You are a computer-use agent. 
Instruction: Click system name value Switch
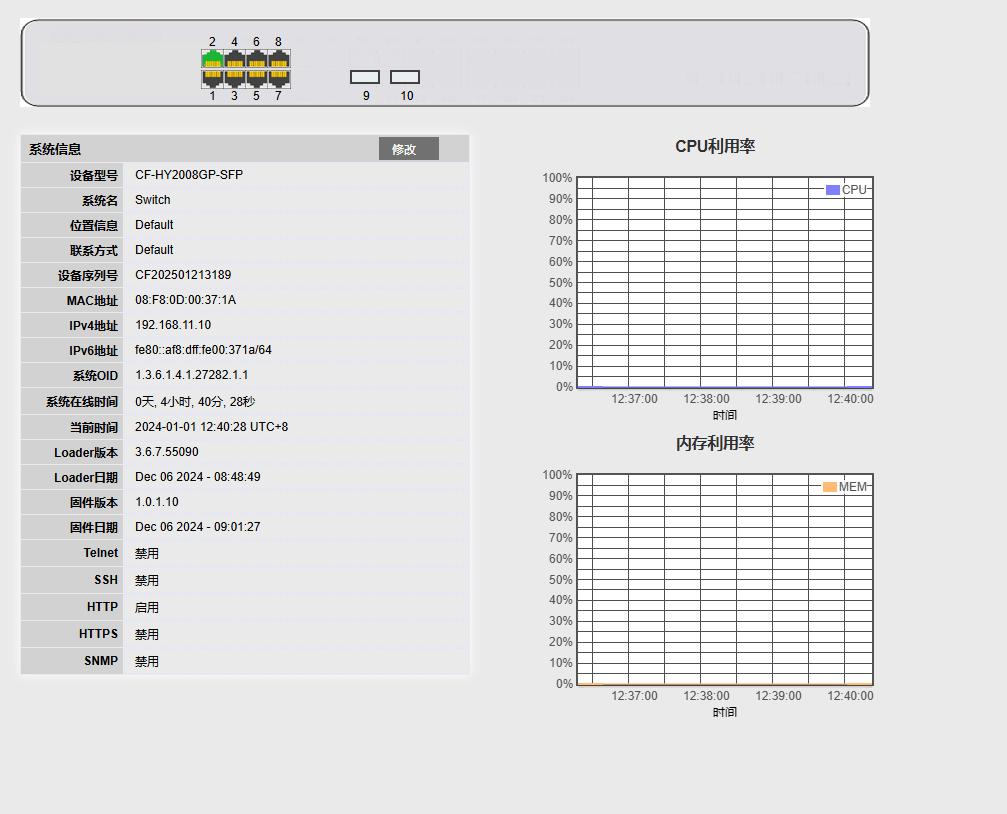(153, 200)
